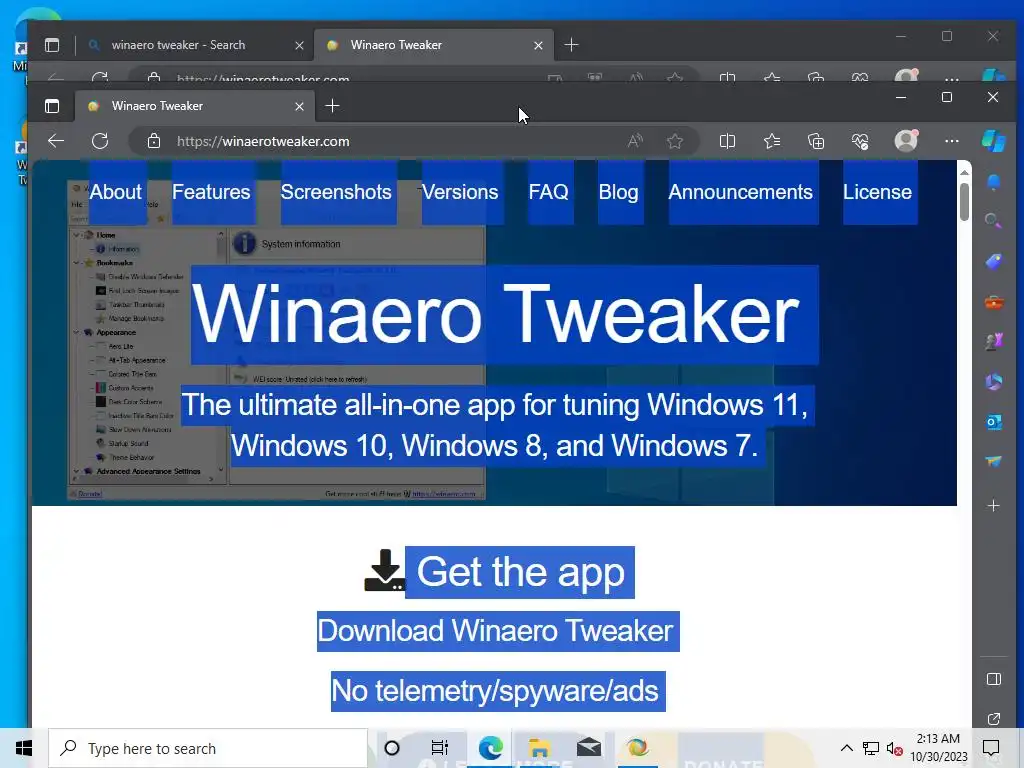
Task: Open Read aloud in the front address bar
Action: pos(635,141)
